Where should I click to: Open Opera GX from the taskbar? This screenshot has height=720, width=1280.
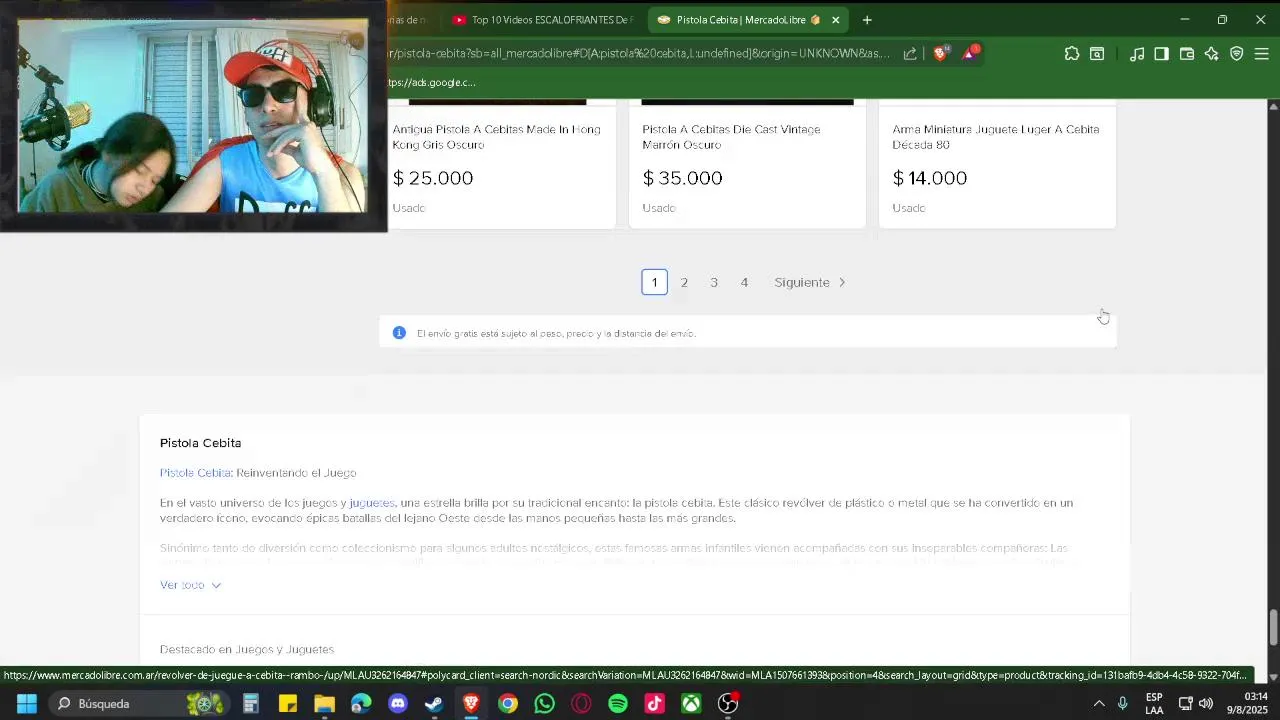[x=581, y=704]
